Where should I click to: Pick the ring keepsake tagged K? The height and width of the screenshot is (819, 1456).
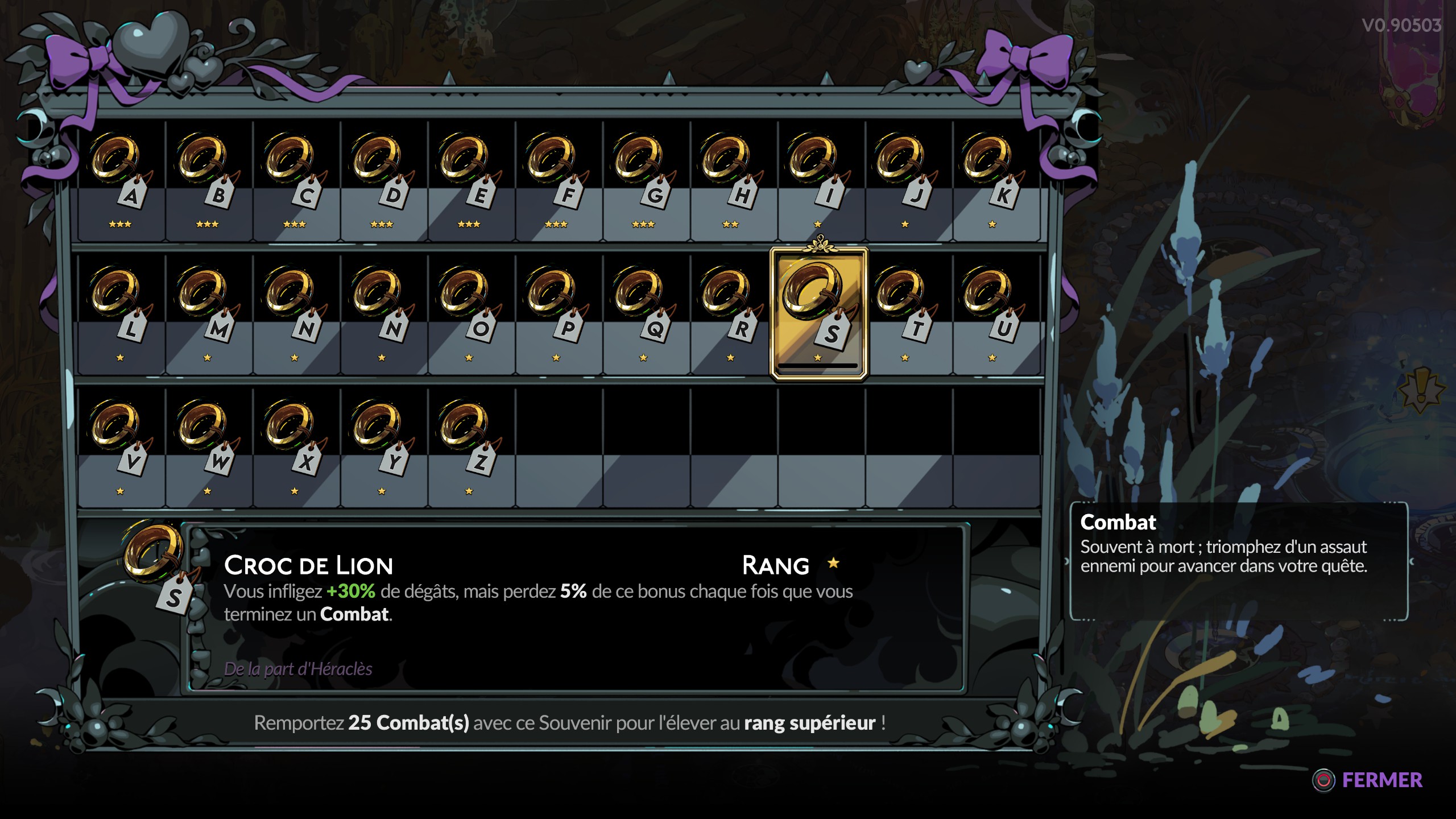994,181
